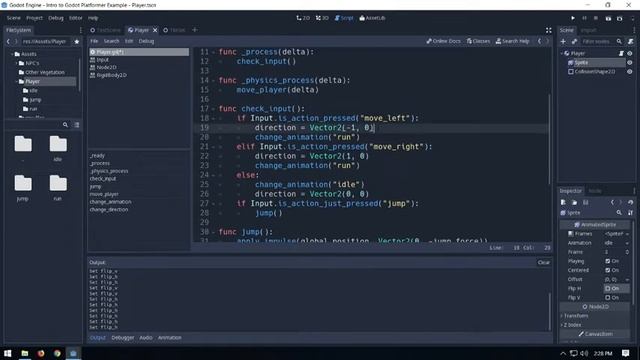
Task: Create new resource in Inspector
Action: pos(563,202)
